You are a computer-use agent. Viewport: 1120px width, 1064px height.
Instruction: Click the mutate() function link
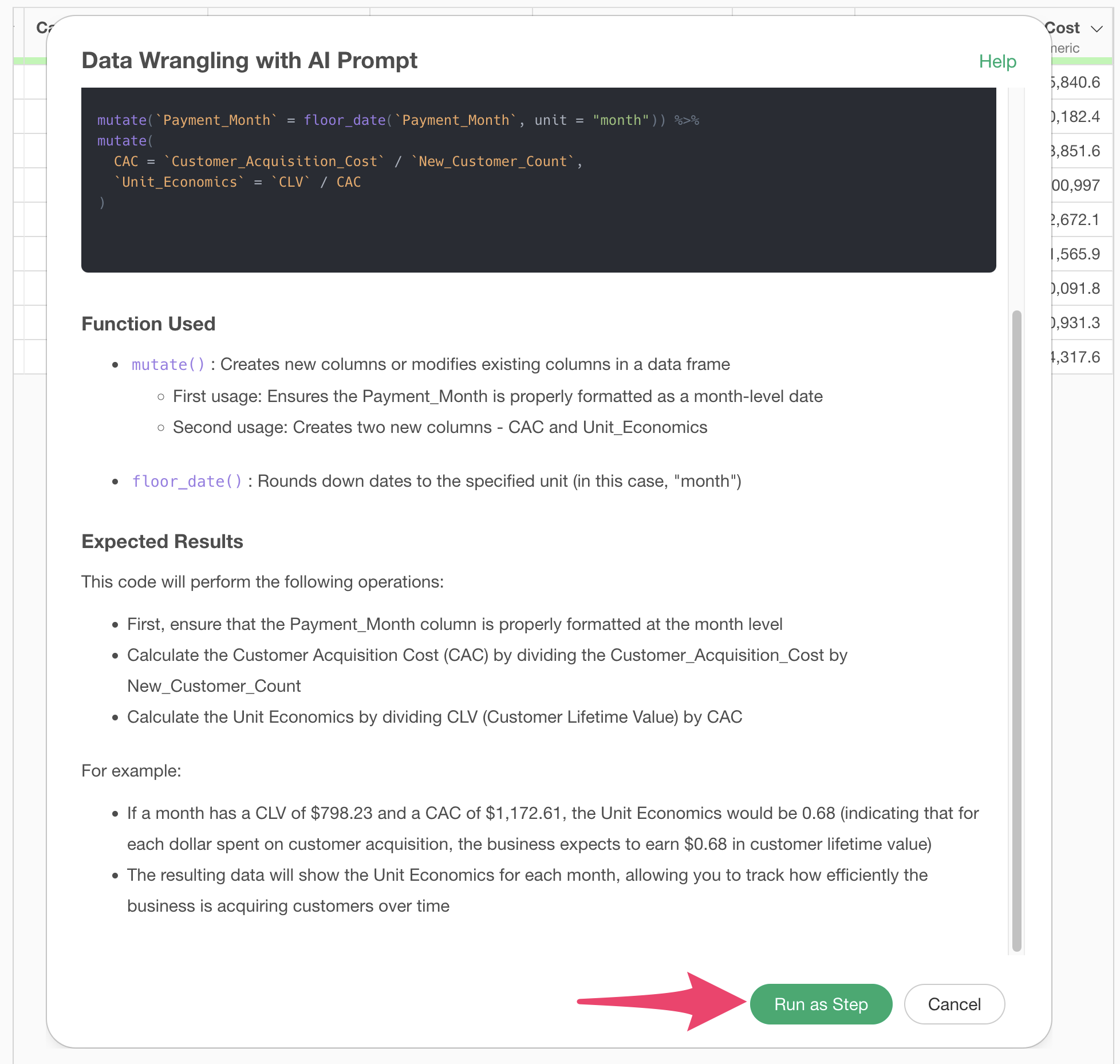(x=168, y=364)
